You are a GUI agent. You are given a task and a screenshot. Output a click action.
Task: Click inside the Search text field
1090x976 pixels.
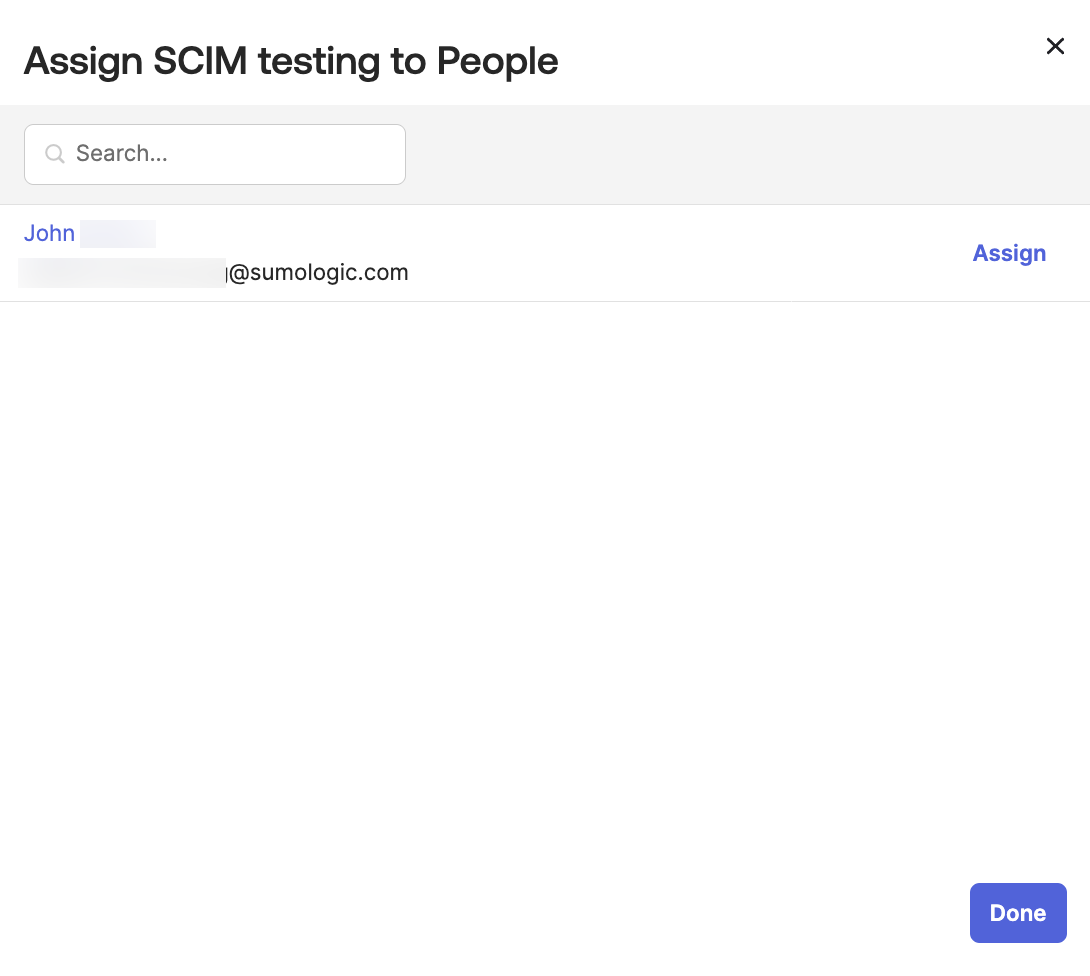(215, 154)
